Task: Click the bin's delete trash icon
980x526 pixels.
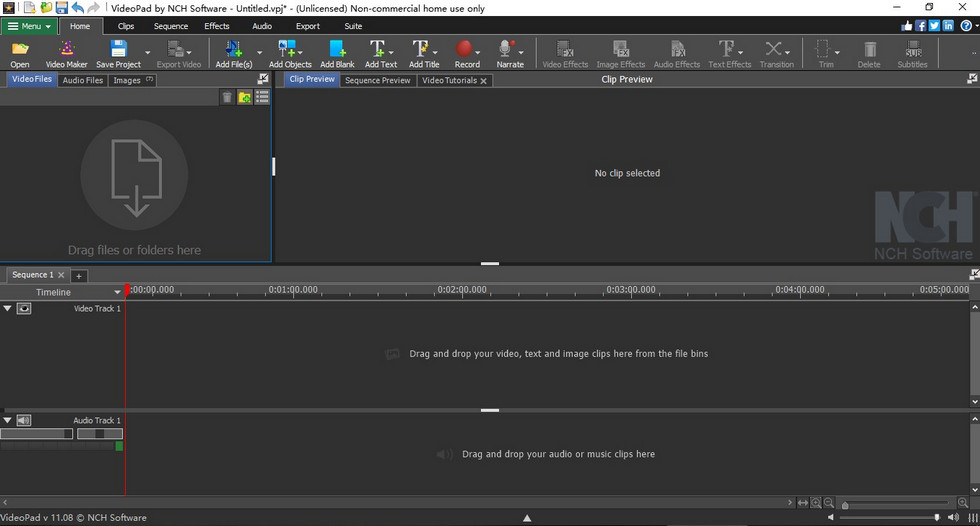Action: (x=227, y=97)
